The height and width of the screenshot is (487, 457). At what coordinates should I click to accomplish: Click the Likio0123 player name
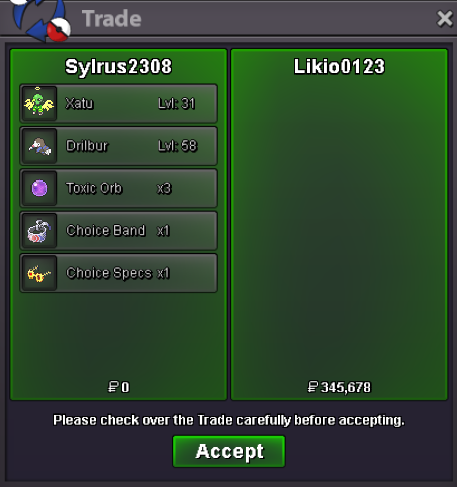pyautogui.click(x=339, y=66)
